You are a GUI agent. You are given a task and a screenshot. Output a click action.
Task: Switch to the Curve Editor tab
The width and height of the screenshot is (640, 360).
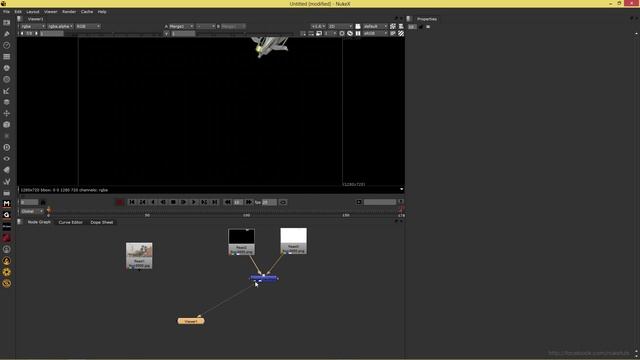coord(70,222)
